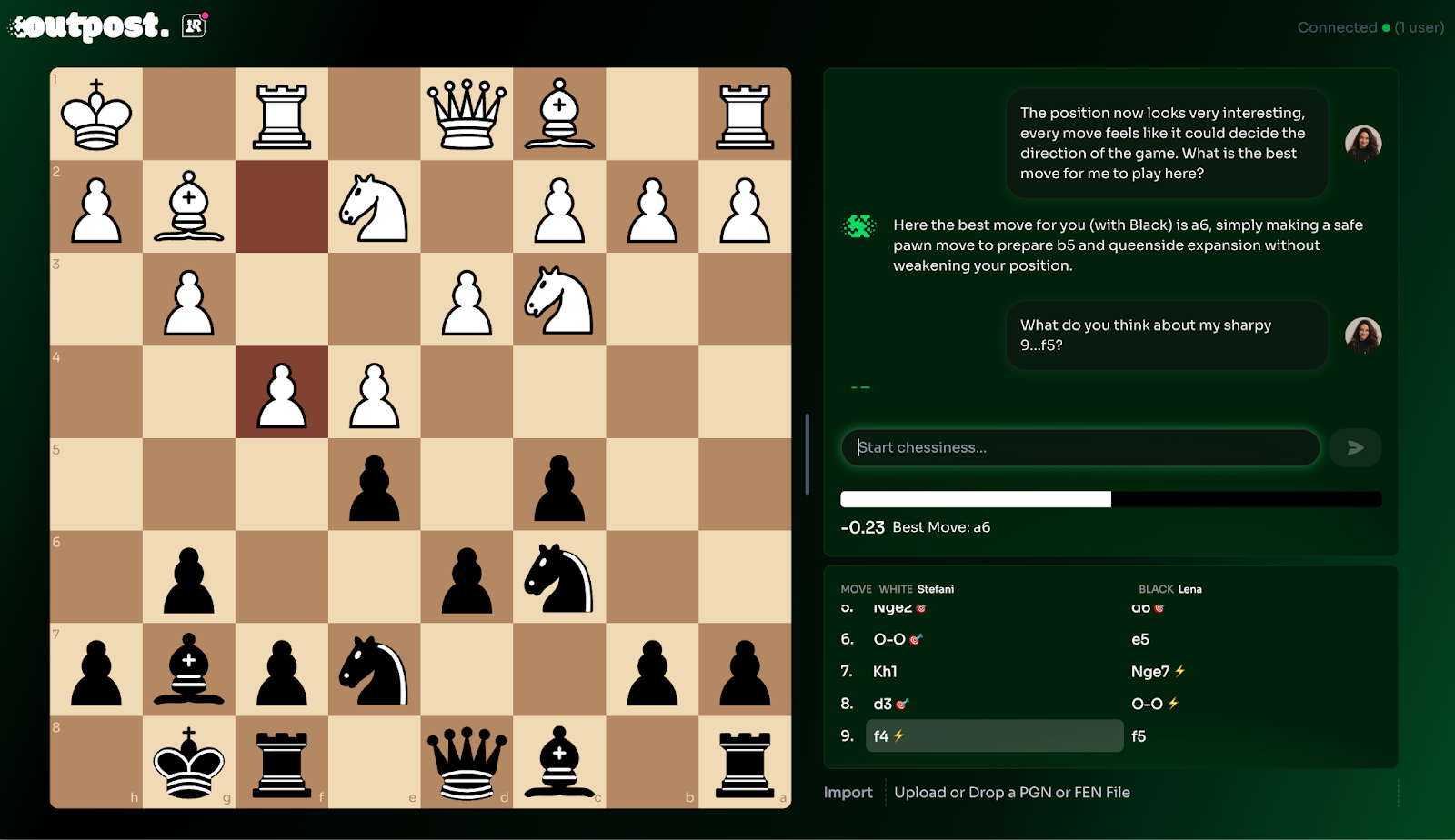Click the white king on h1
The width and height of the screenshot is (1455, 840).
click(96, 115)
